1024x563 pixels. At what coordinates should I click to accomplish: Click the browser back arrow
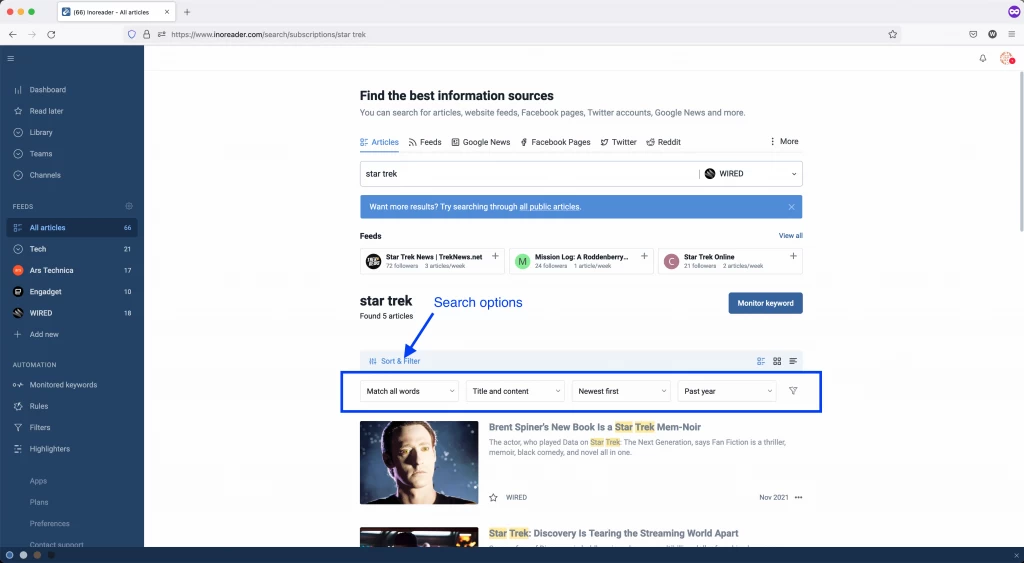[12, 35]
